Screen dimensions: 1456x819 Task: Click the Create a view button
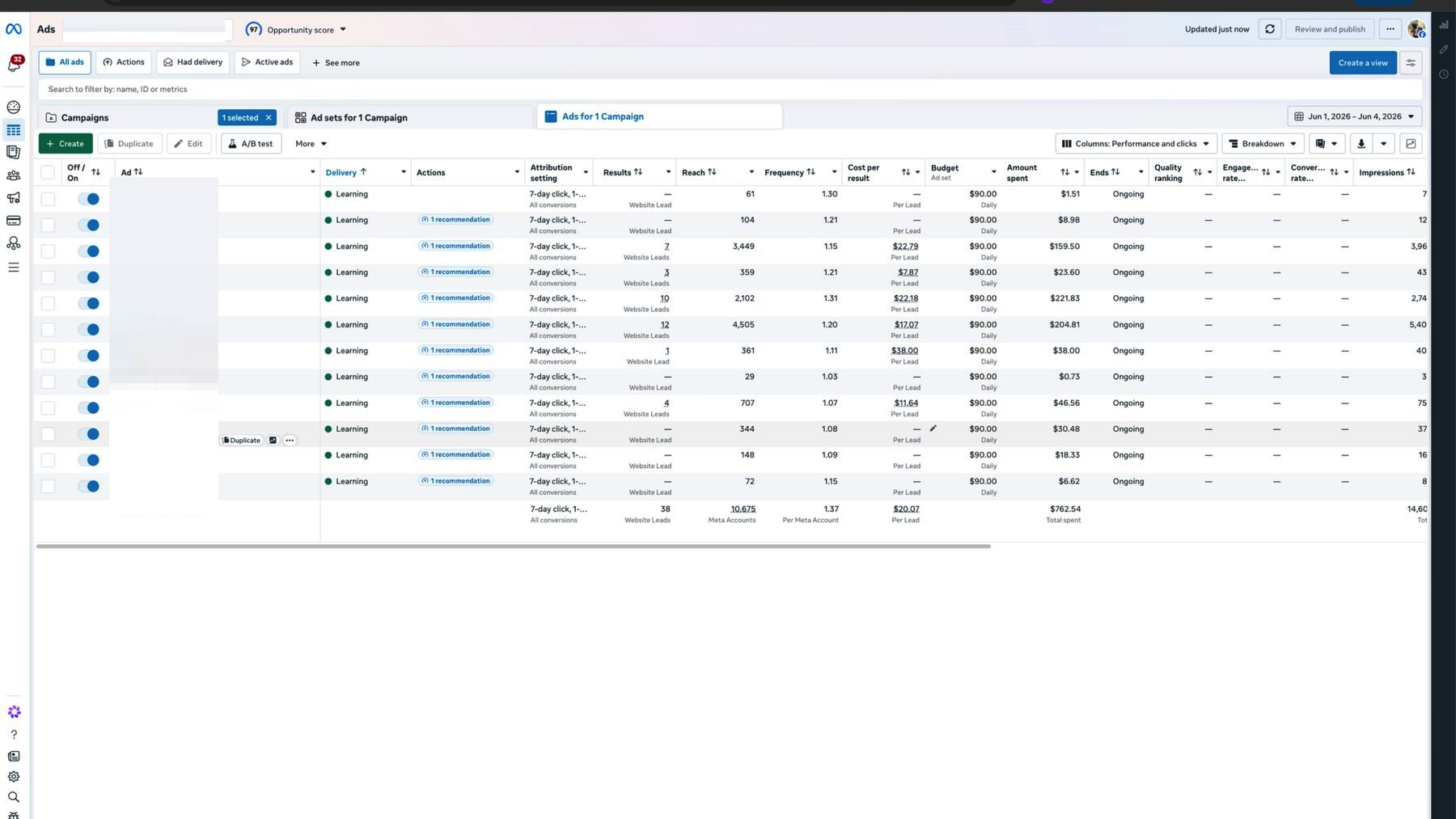point(1362,62)
